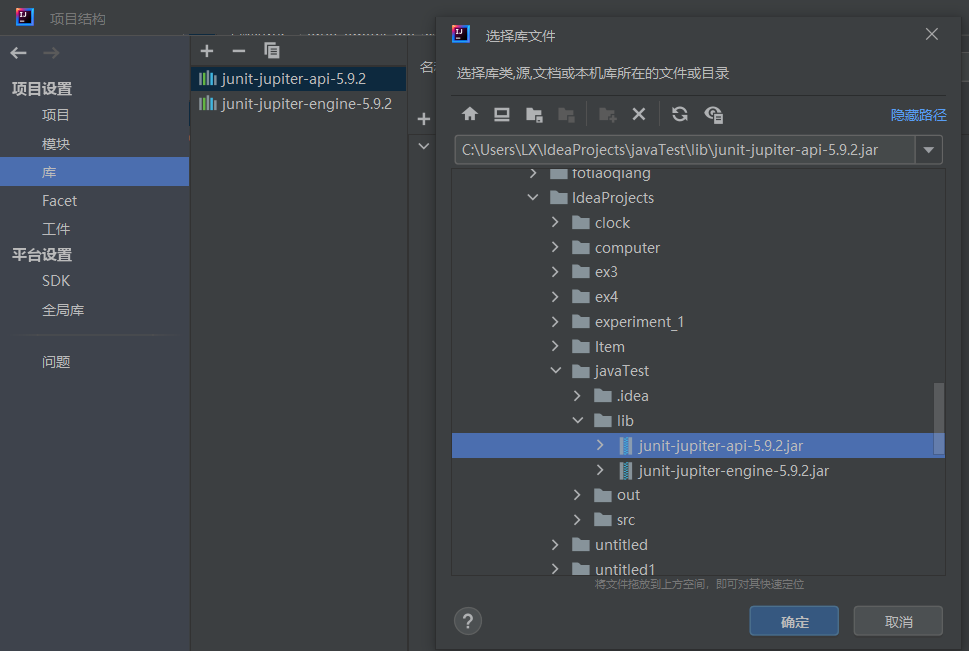The width and height of the screenshot is (969, 651).
Task: Click the Copy library icon
Action: pos(272,51)
